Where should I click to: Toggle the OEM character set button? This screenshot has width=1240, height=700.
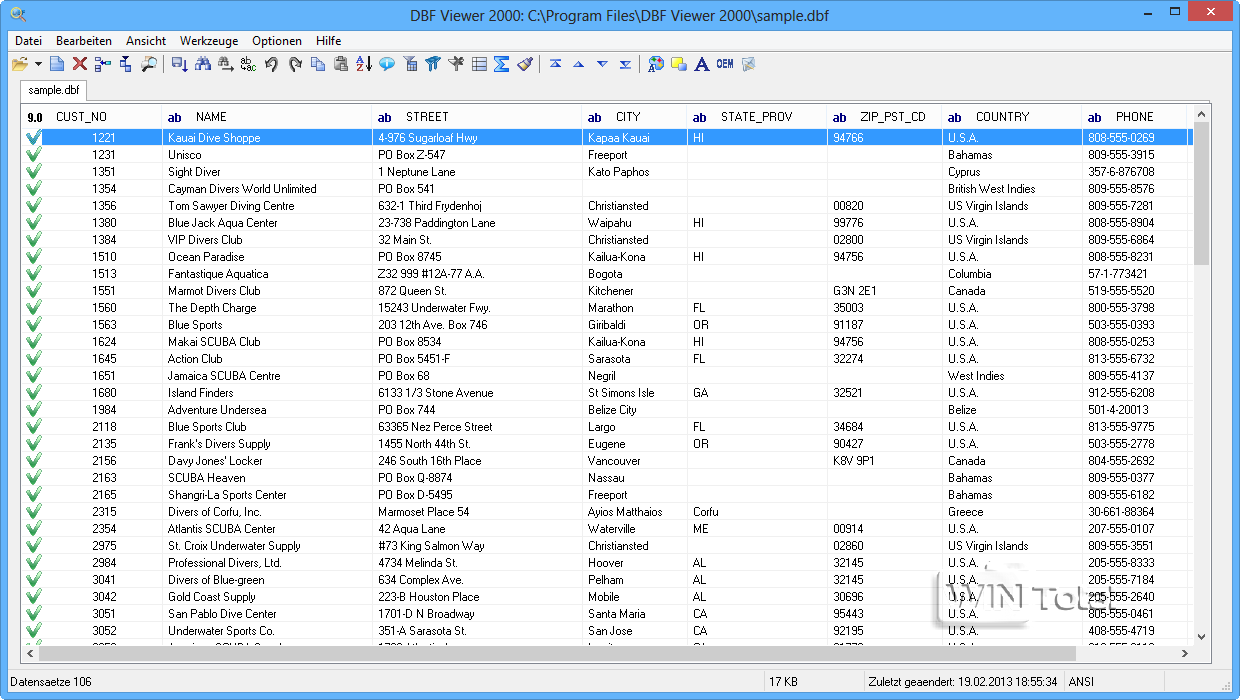724,64
